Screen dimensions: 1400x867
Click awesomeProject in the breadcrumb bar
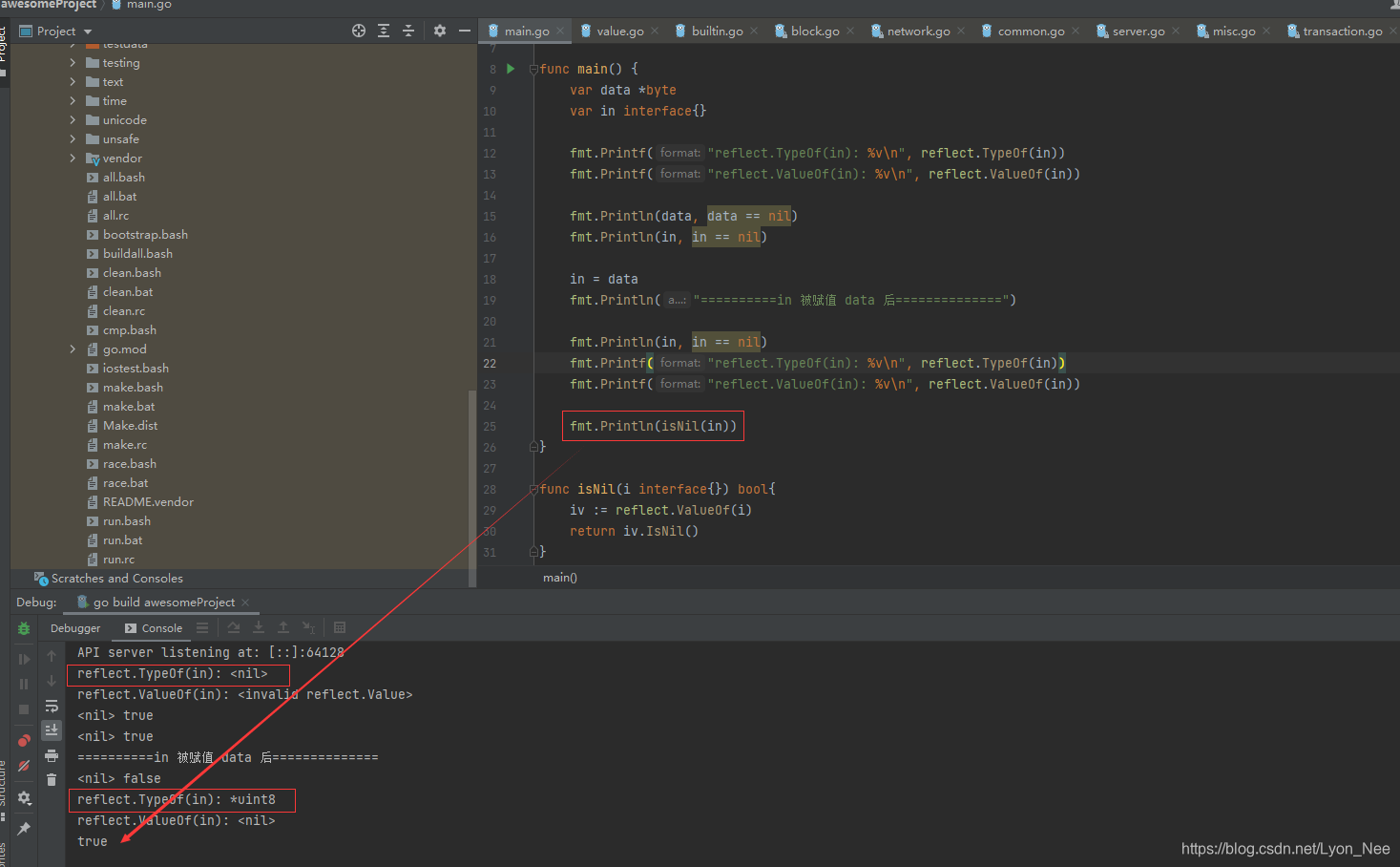pyautogui.click(x=49, y=5)
